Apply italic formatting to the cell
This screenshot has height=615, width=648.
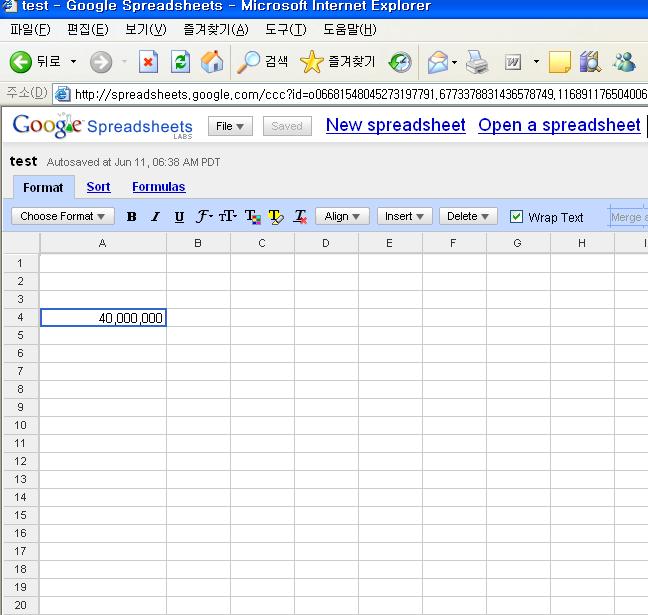click(x=155, y=217)
